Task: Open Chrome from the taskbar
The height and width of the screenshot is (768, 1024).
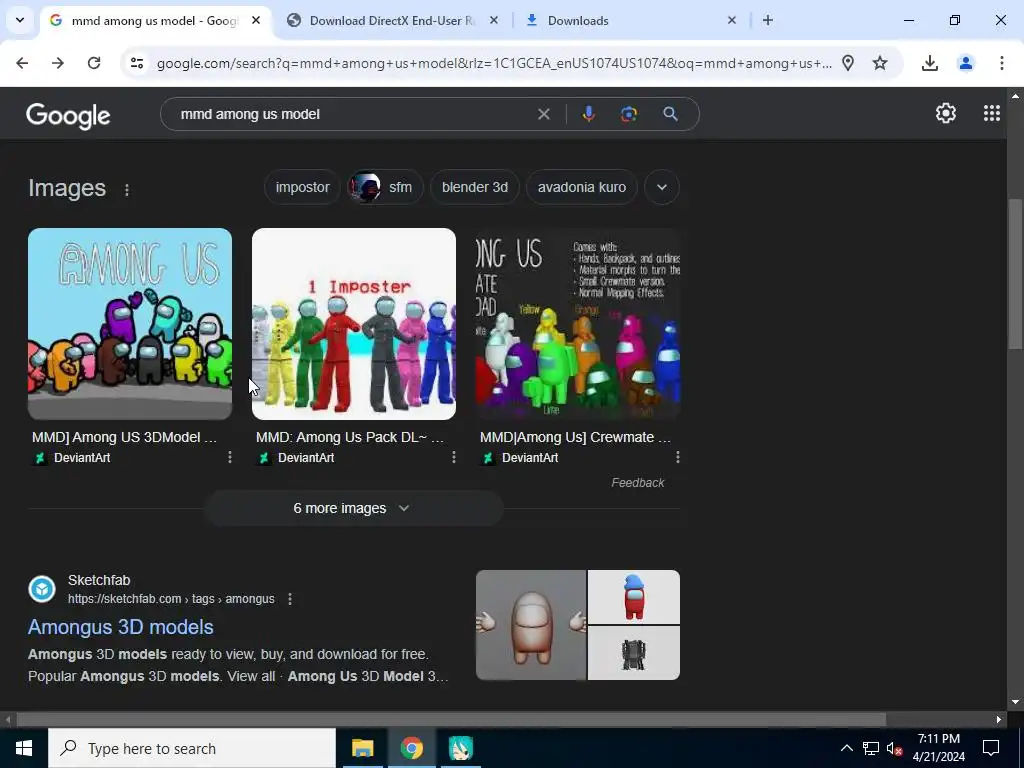Action: click(411, 748)
